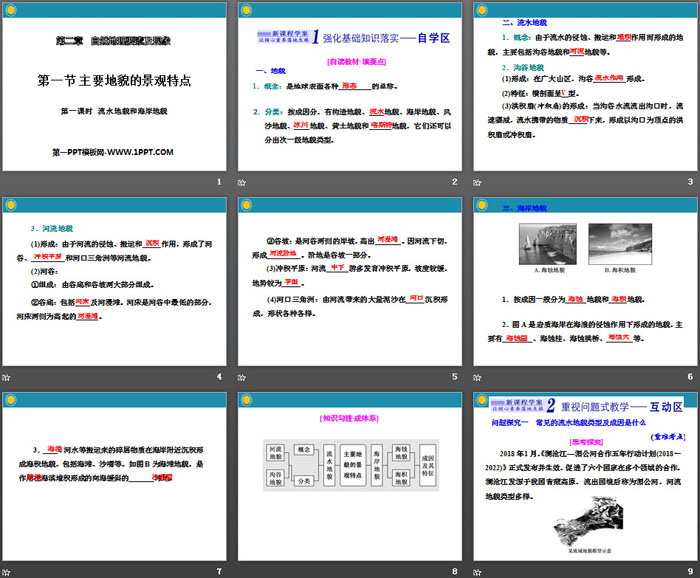Click the slide number 5 label
The width and height of the screenshot is (700, 578).
point(454,376)
